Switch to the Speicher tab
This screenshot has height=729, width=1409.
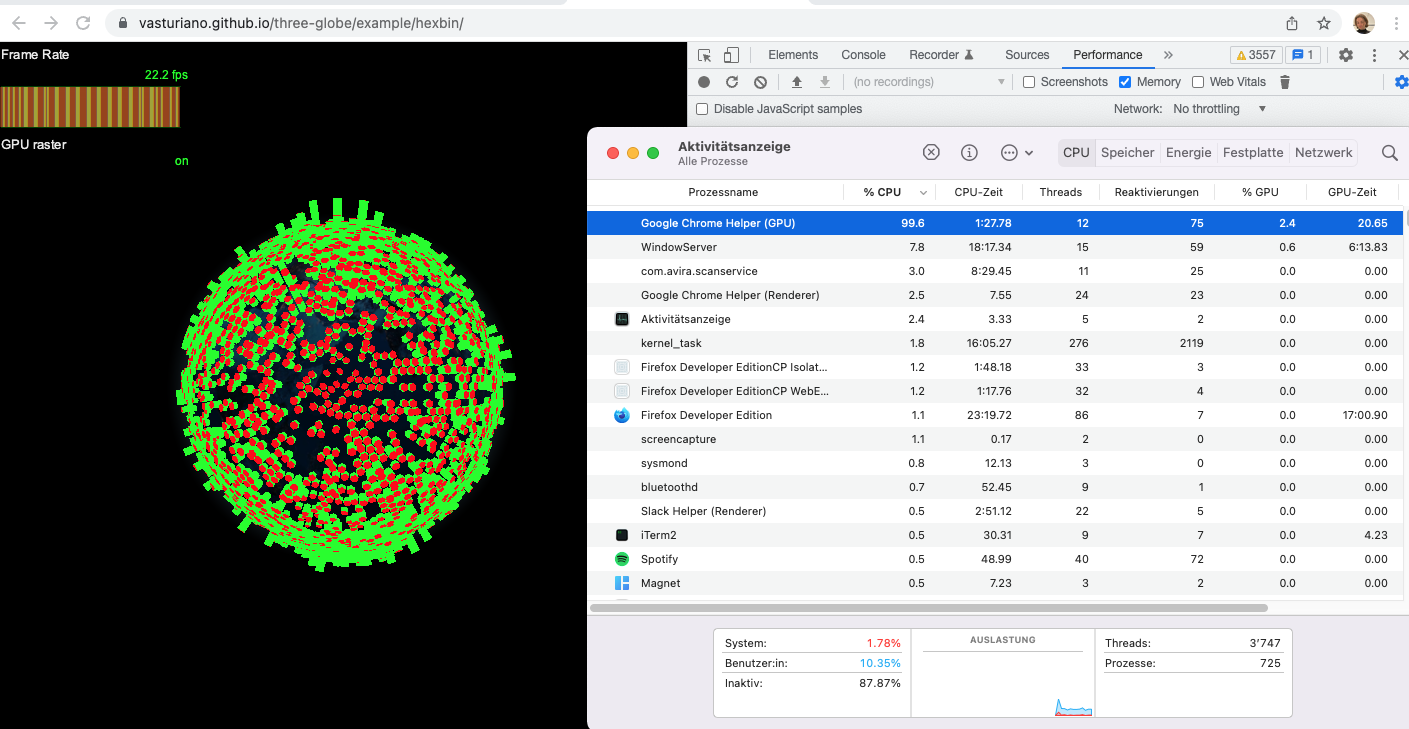click(1127, 152)
